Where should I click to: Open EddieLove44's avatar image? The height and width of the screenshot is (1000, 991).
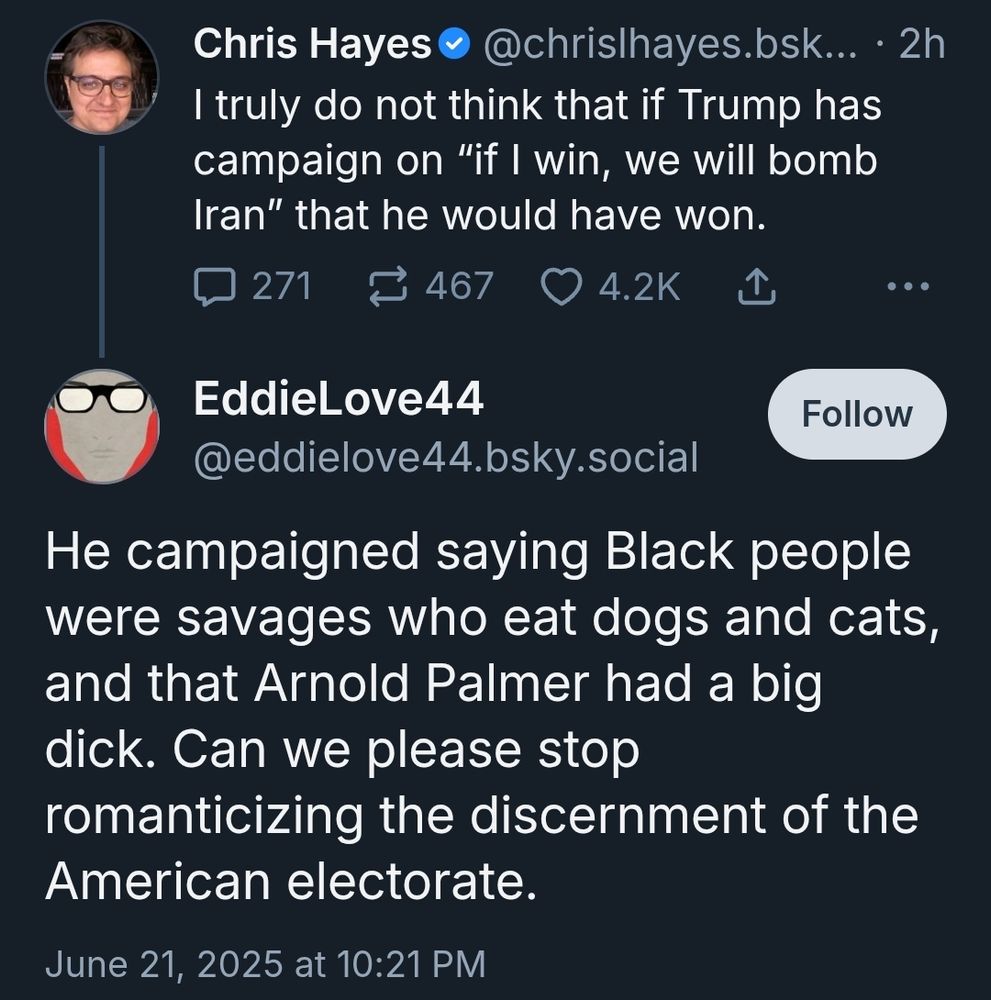(103, 426)
